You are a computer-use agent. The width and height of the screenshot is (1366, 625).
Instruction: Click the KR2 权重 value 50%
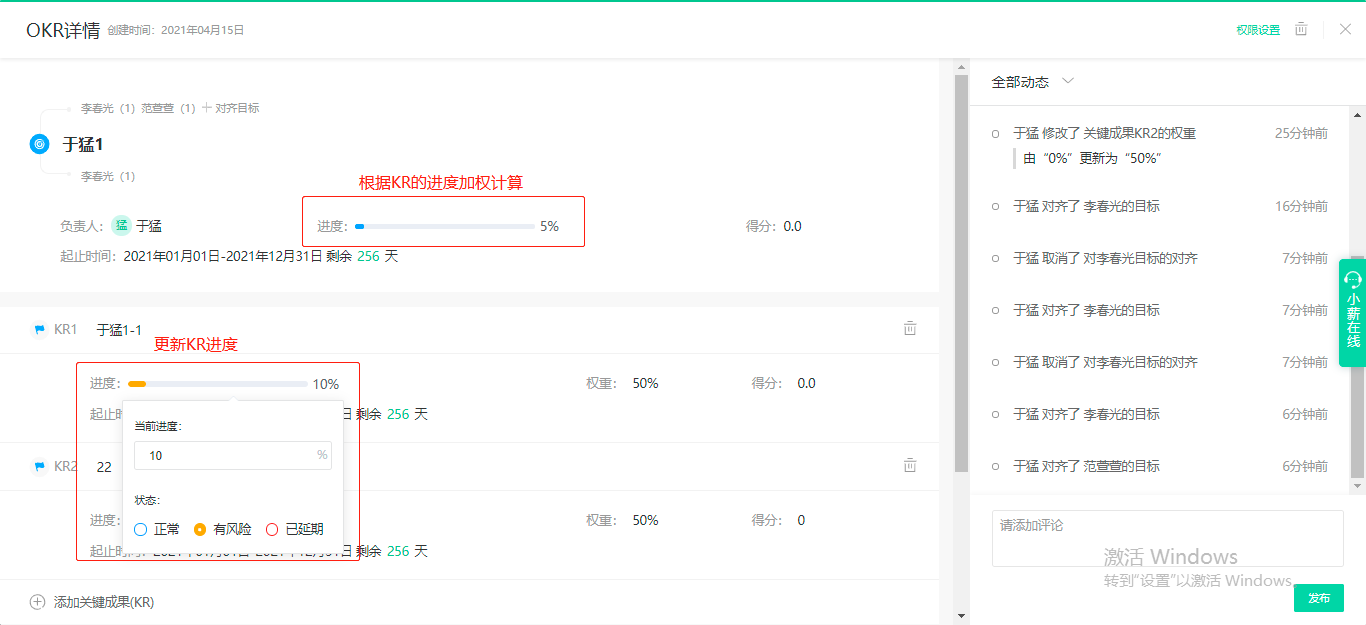click(645, 520)
